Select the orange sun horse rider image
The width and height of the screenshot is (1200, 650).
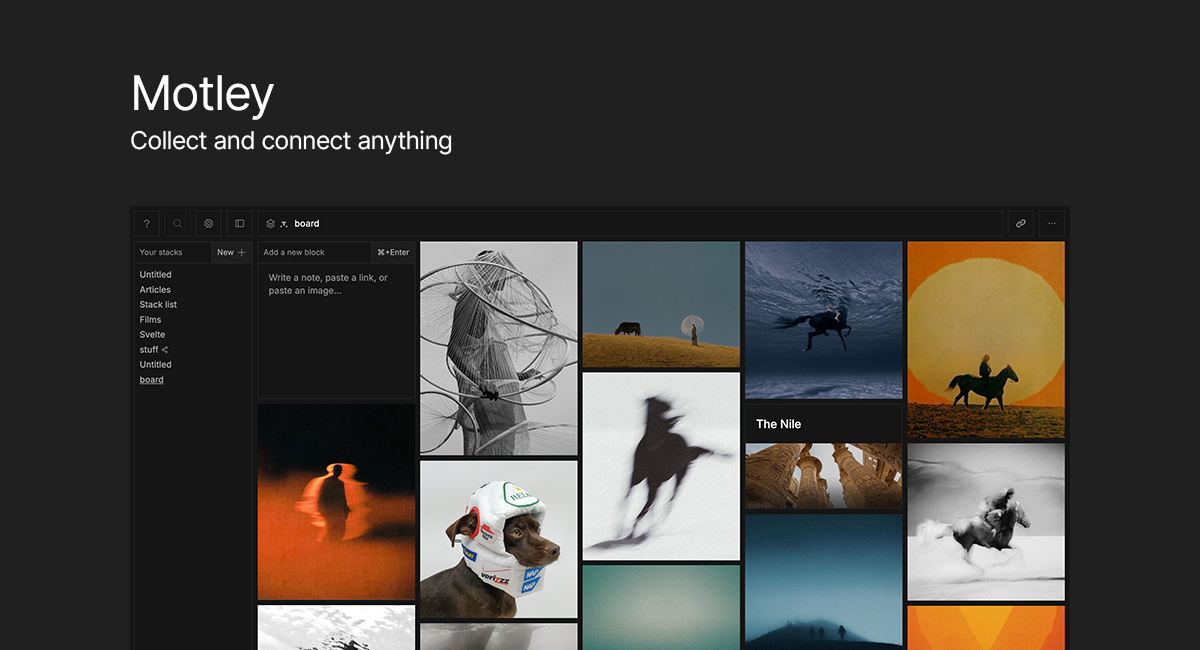[x=985, y=340]
